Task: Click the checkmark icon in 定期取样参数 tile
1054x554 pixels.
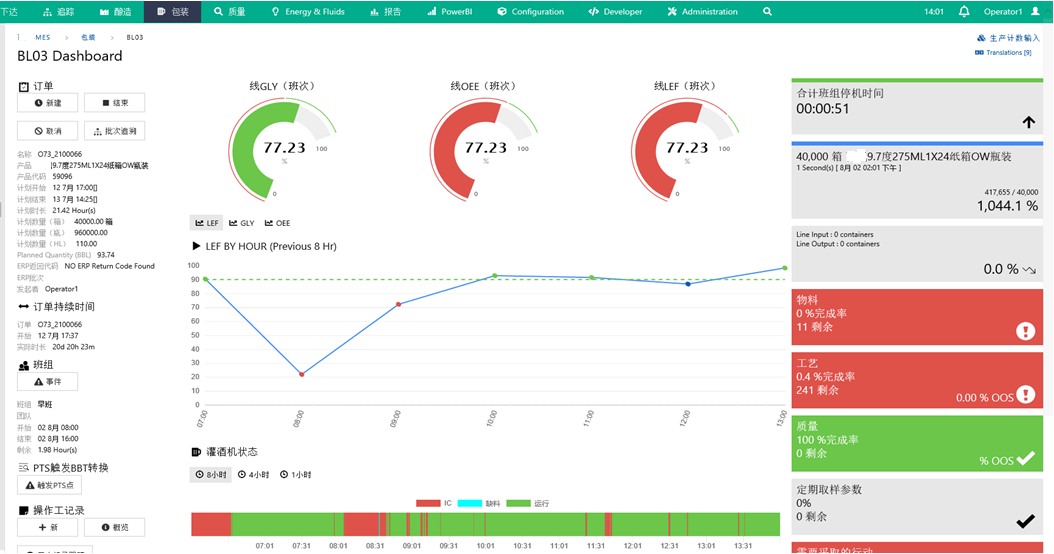Action: (x=1025, y=521)
